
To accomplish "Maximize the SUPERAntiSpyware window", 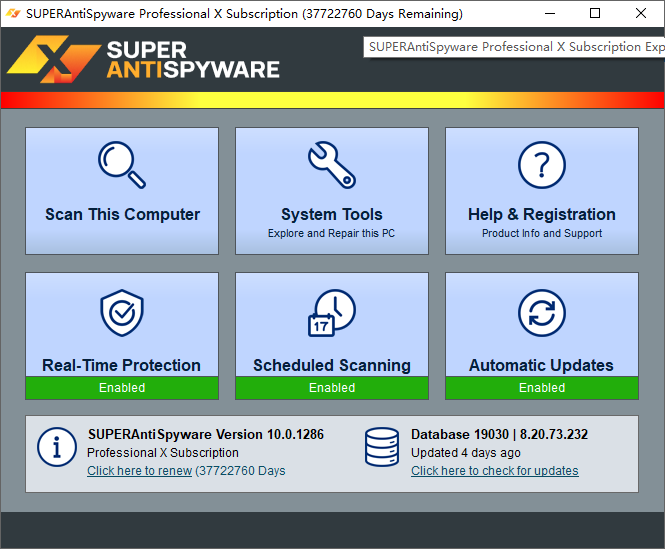I will point(595,14).
